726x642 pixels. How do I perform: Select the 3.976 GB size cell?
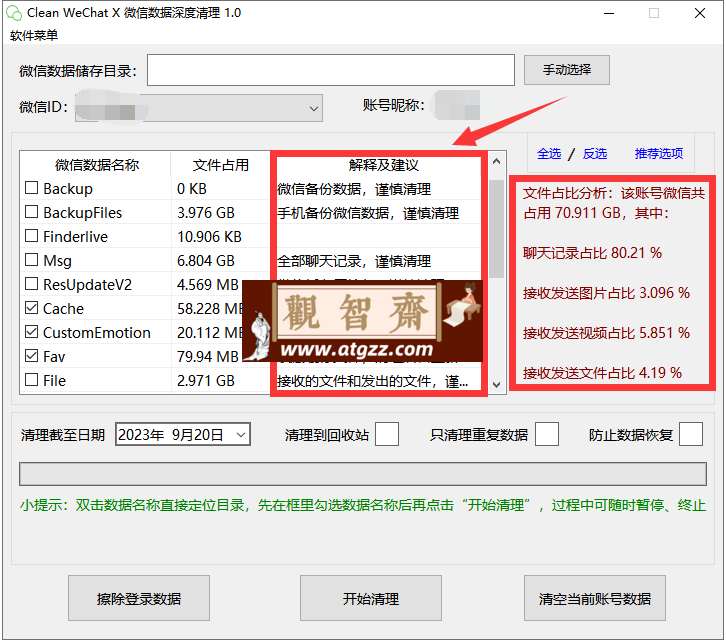206,212
